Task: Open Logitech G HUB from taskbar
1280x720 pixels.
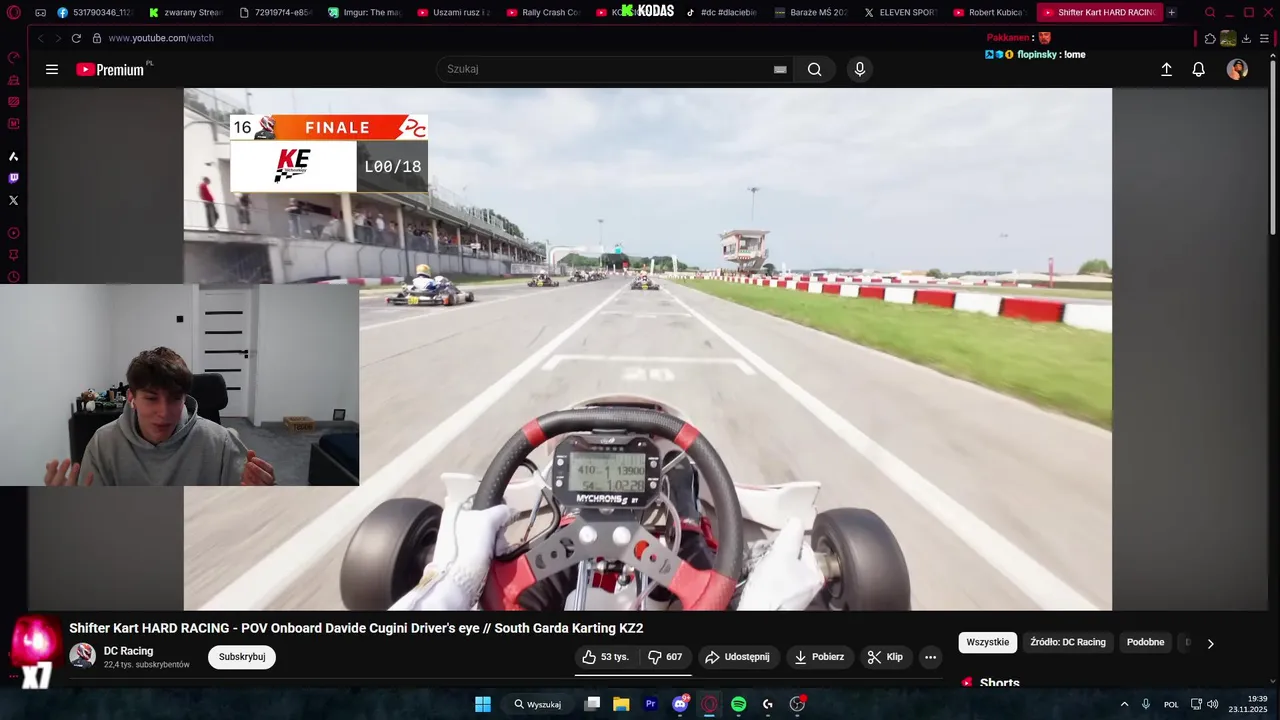Action: coord(768,704)
